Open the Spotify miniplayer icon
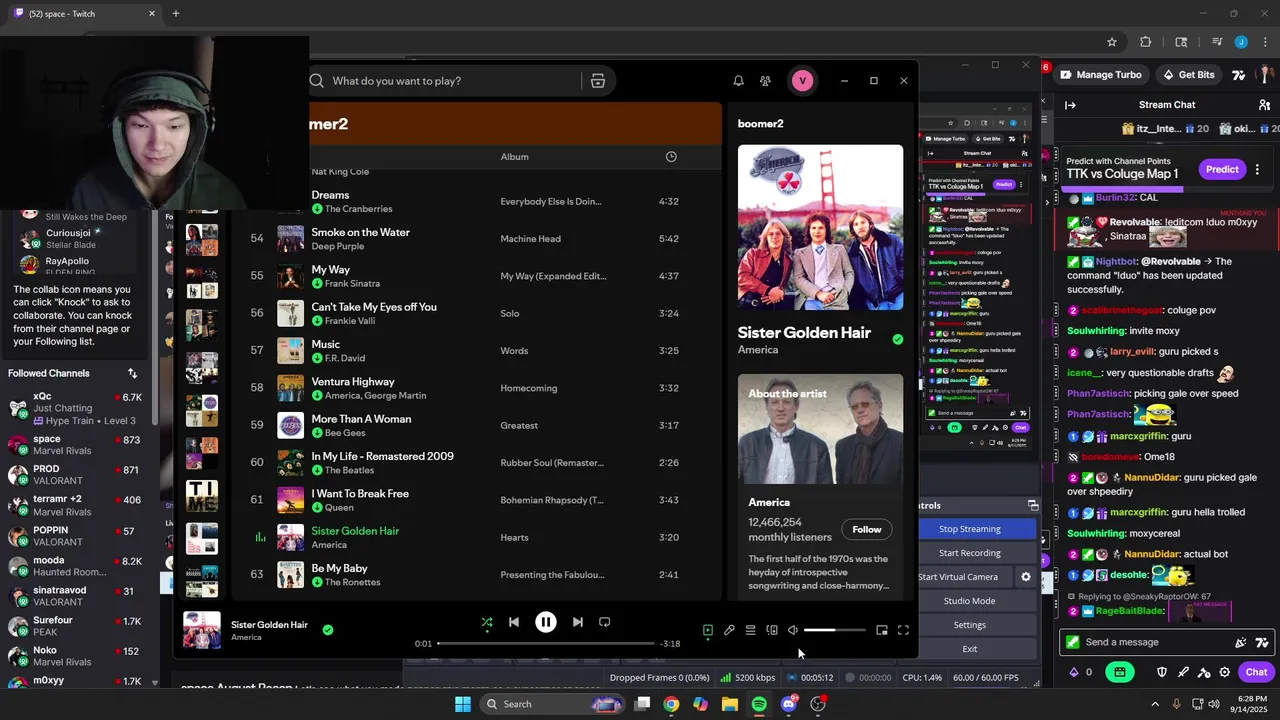1280x720 pixels. tap(882, 630)
